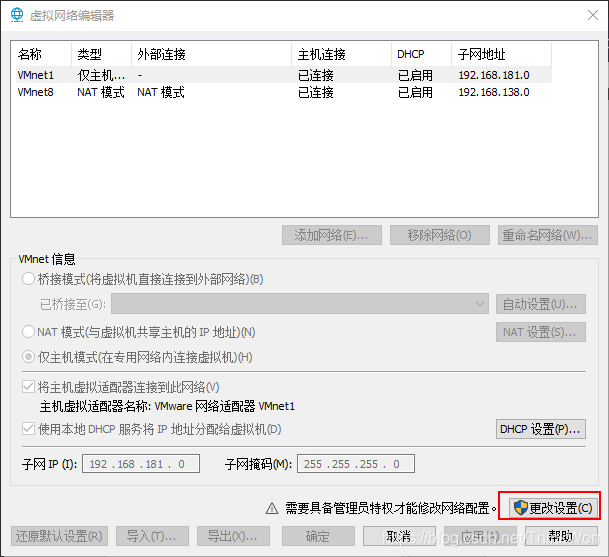The width and height of the screenshot is (609, 557).
Task: Select 仅主机模式 radio button
Action: 28,357
